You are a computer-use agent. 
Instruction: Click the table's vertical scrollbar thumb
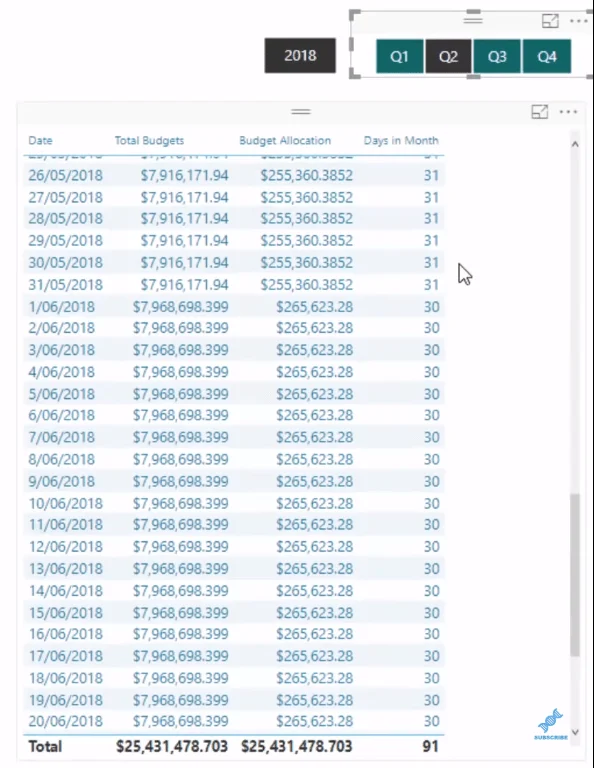click(x=575, y=575)
